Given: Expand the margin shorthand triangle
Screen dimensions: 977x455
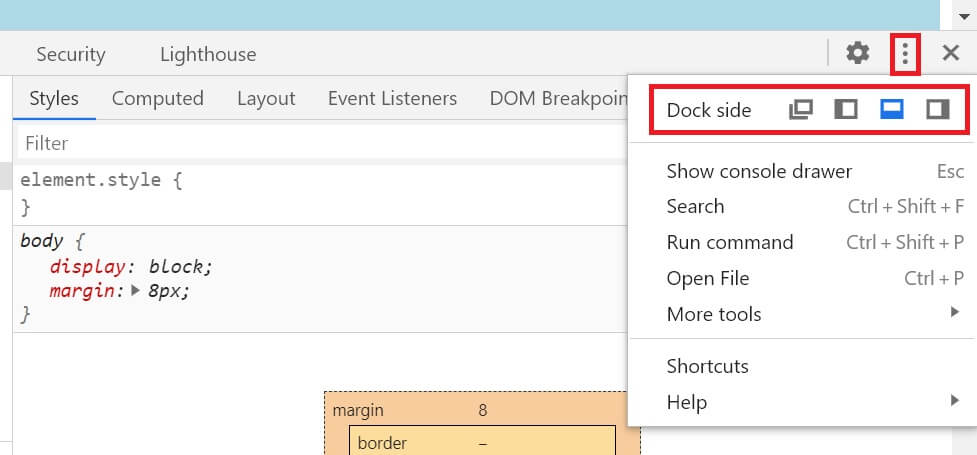Looking at the screenshot, I should tap(138, 292).
